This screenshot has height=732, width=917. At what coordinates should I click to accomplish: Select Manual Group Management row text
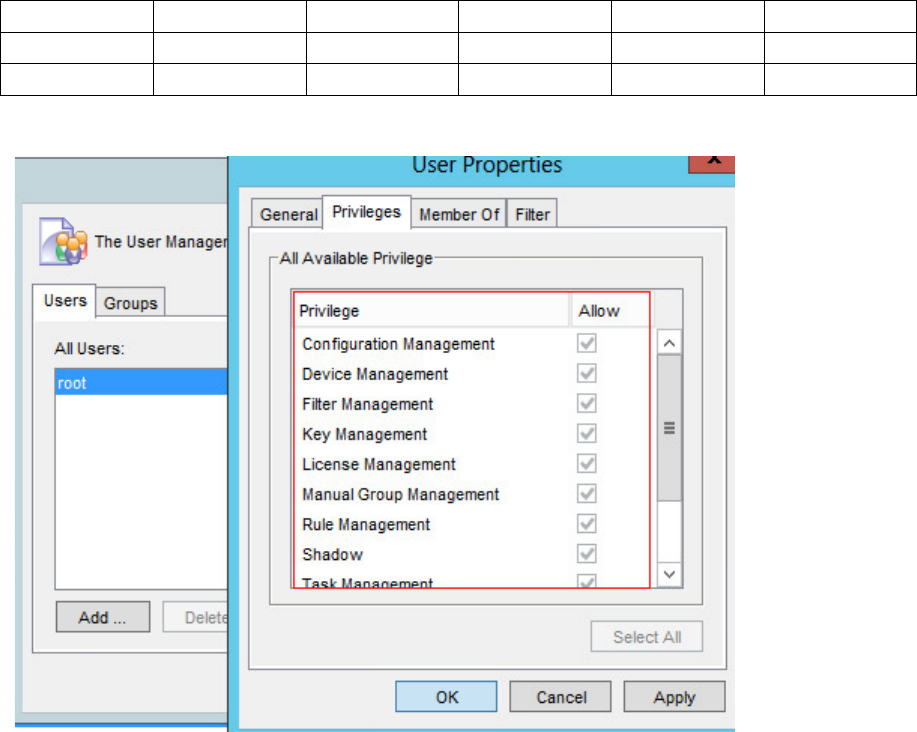[x=401, y=494]
